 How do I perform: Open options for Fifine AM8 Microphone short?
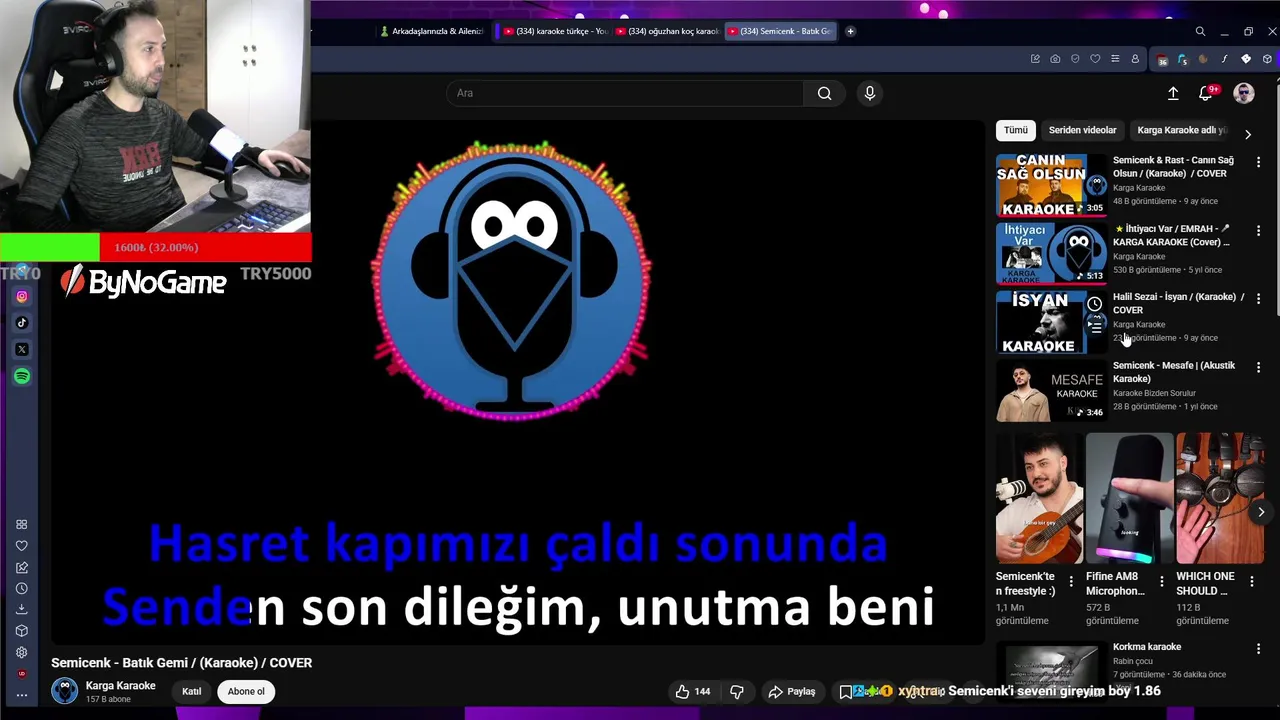pos(1161,581)
